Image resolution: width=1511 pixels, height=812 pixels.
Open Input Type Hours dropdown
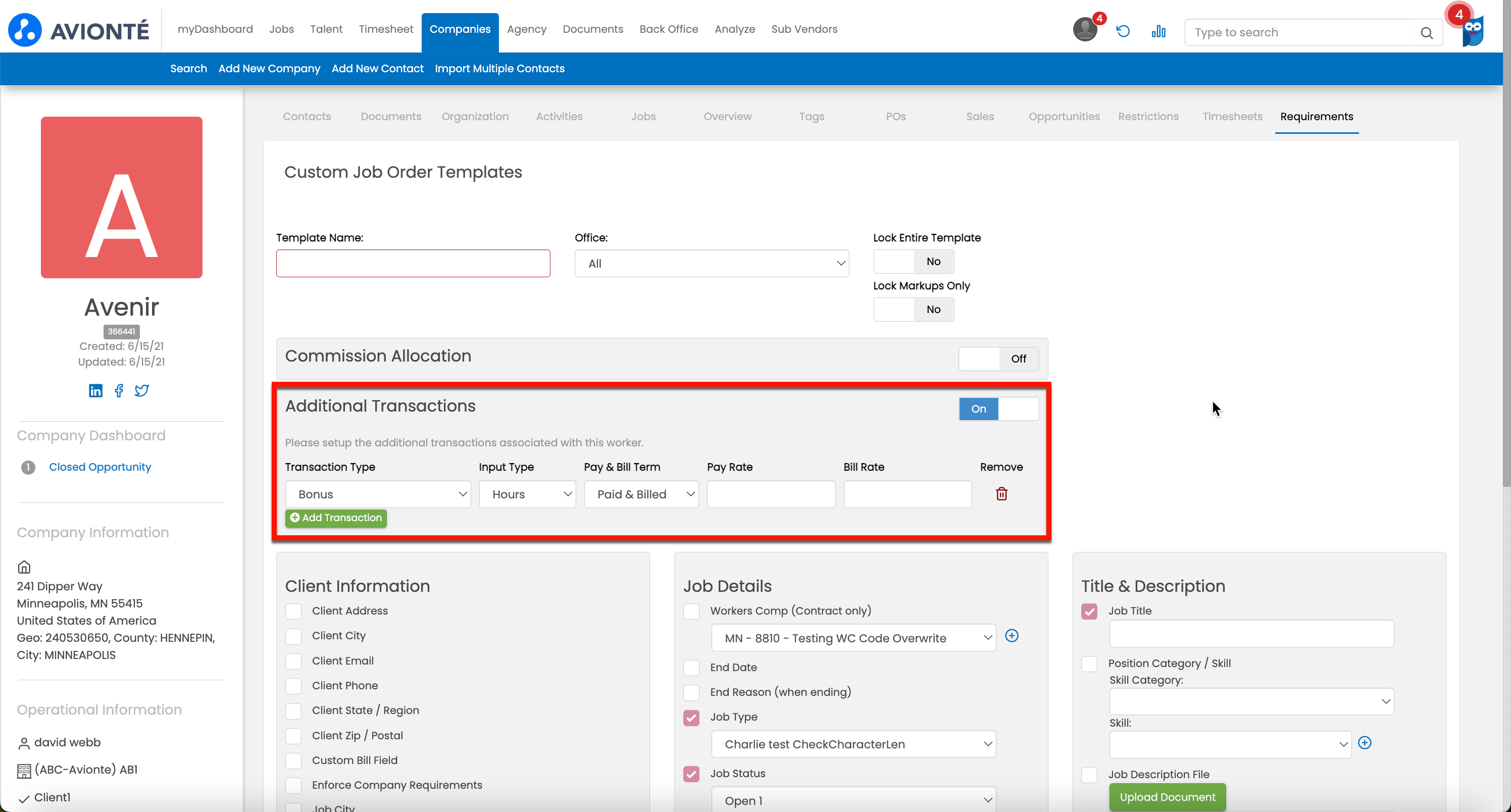tap(527, 494)
